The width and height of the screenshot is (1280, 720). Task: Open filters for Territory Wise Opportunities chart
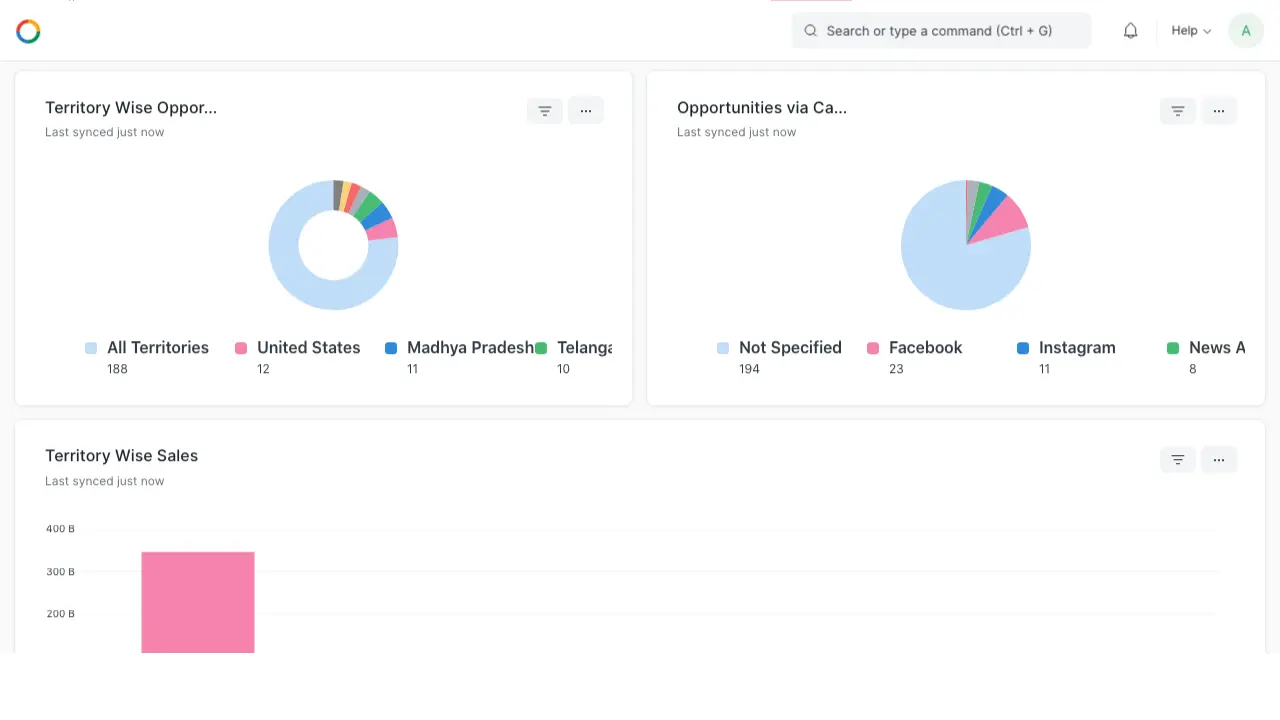[544, 110]
